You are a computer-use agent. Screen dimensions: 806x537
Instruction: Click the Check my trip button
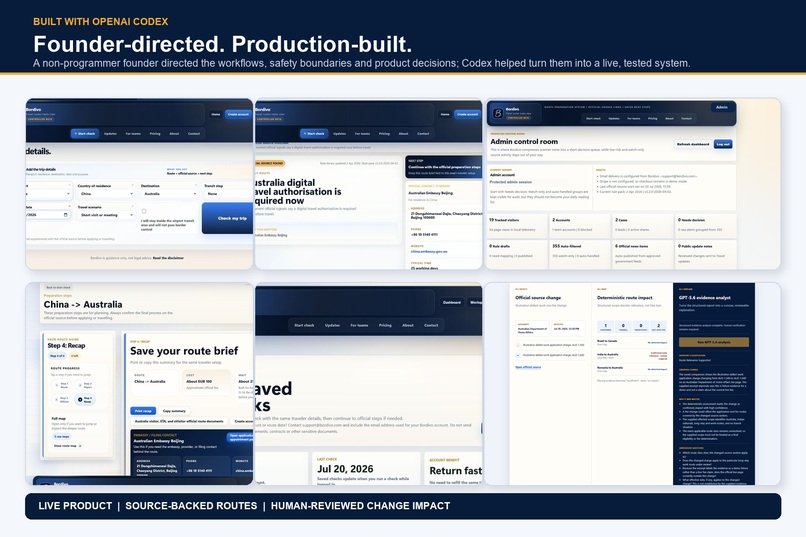pos(229,218)
